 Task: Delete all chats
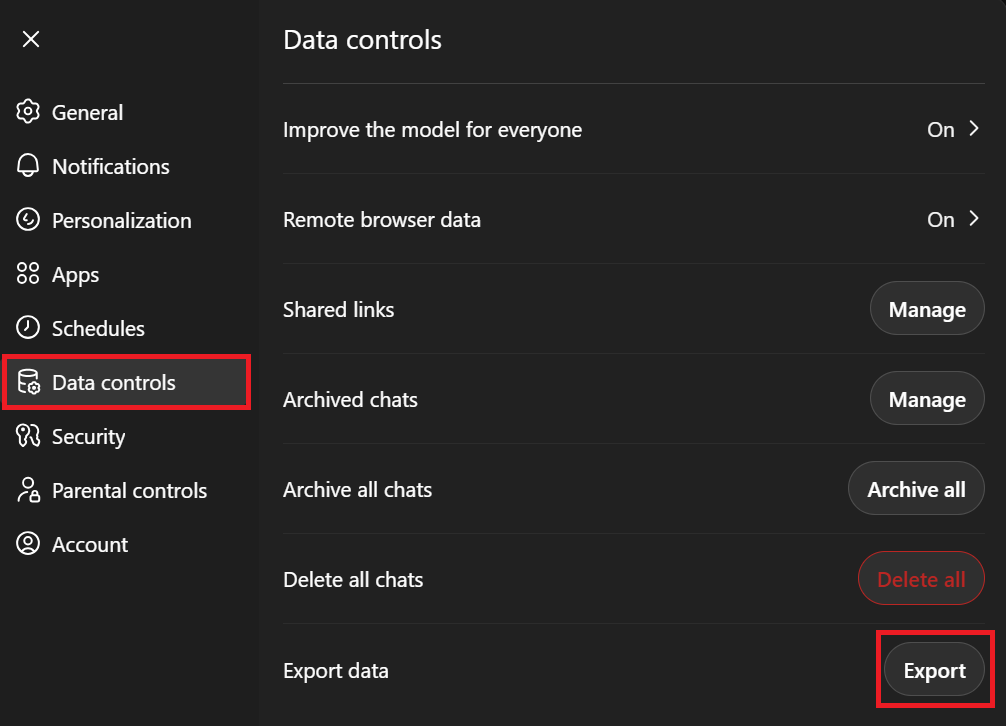(x=920, y=578)
